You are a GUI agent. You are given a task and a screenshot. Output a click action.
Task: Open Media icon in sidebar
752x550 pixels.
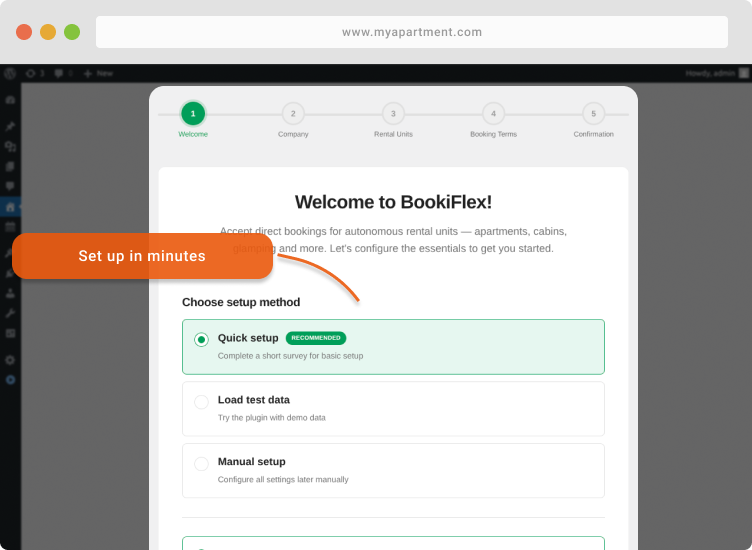[x=10, y=146]
